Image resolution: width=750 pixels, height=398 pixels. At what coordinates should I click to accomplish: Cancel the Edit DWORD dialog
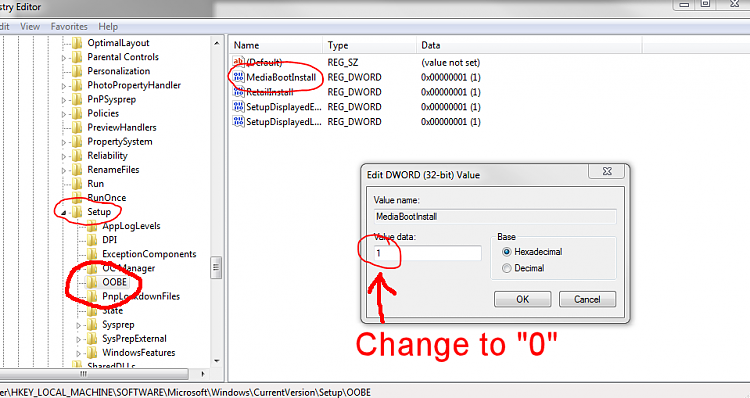click(587, 299)
